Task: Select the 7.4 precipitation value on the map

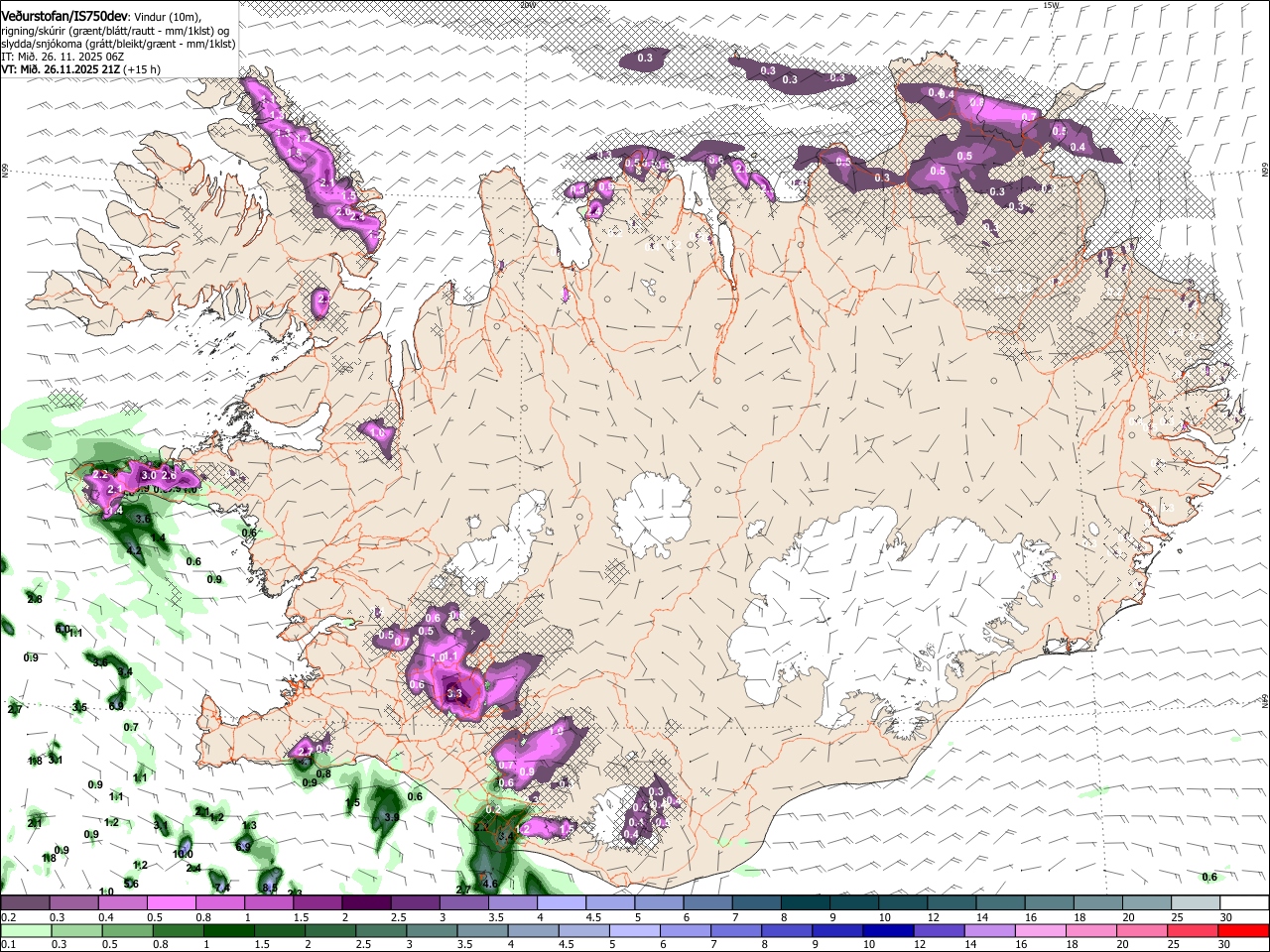Action: click(x=223, y=887)
